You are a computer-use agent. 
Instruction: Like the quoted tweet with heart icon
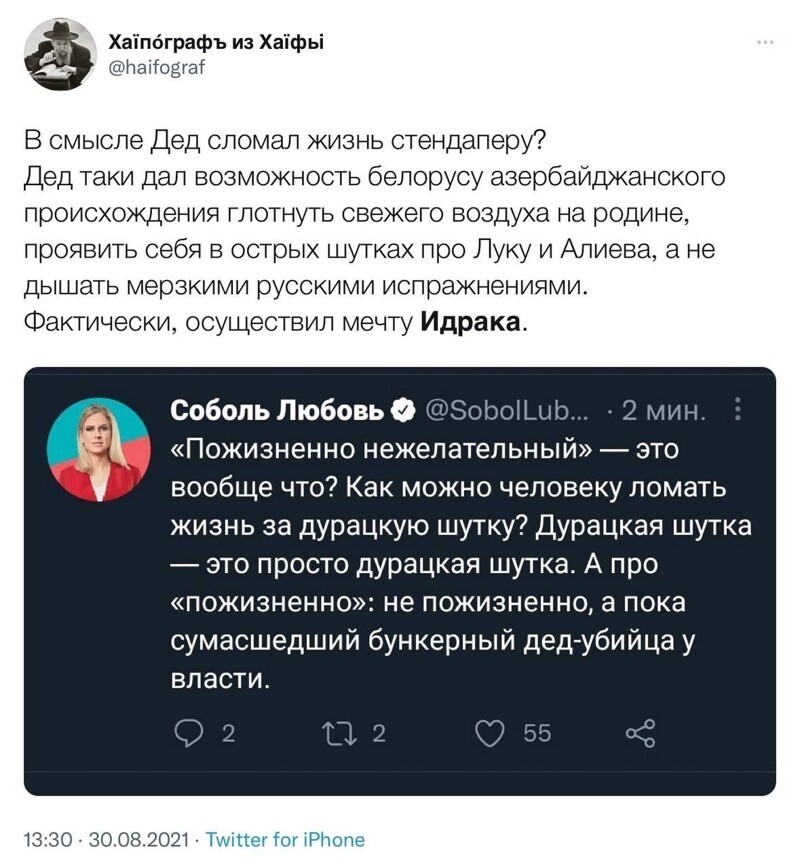coord(490,733)
